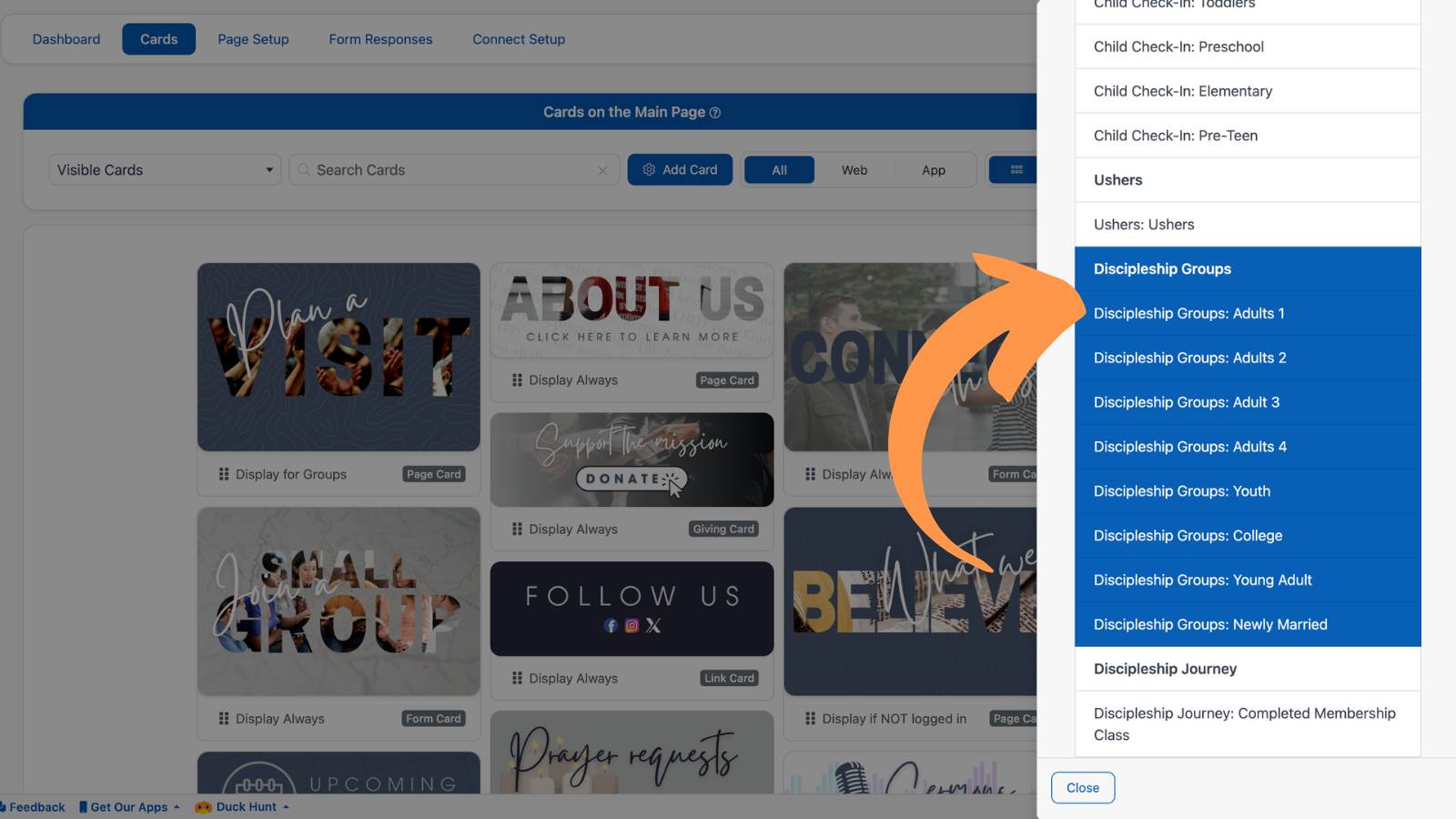
Task: Select Discipleship Groups: College
Action: (1248, 536)
